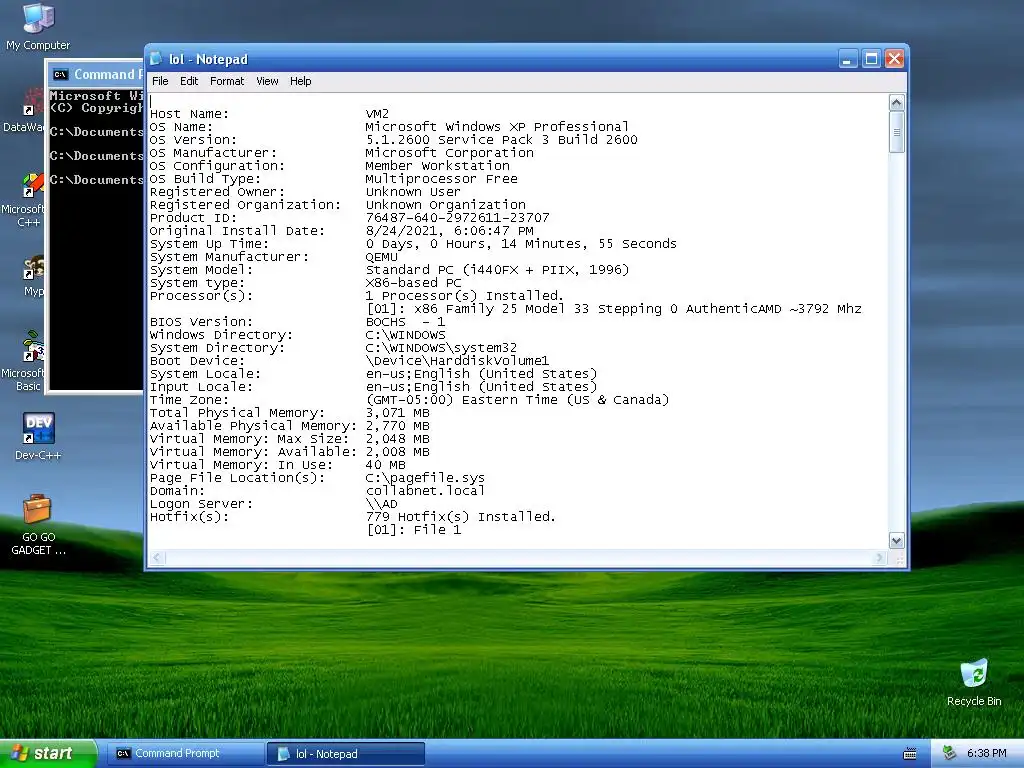
Task: Click the 'Member Workstation' text
Action: 437,166
